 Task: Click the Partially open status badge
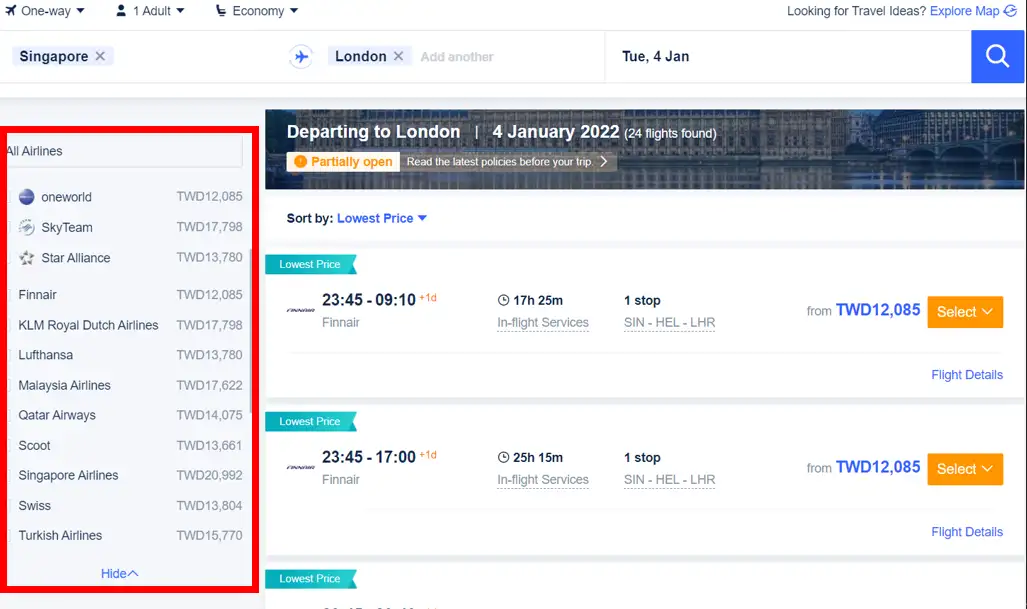point(343,162)
